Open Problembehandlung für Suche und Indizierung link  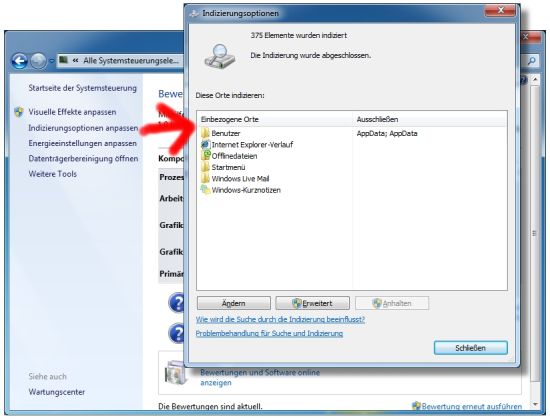point(269,333)
